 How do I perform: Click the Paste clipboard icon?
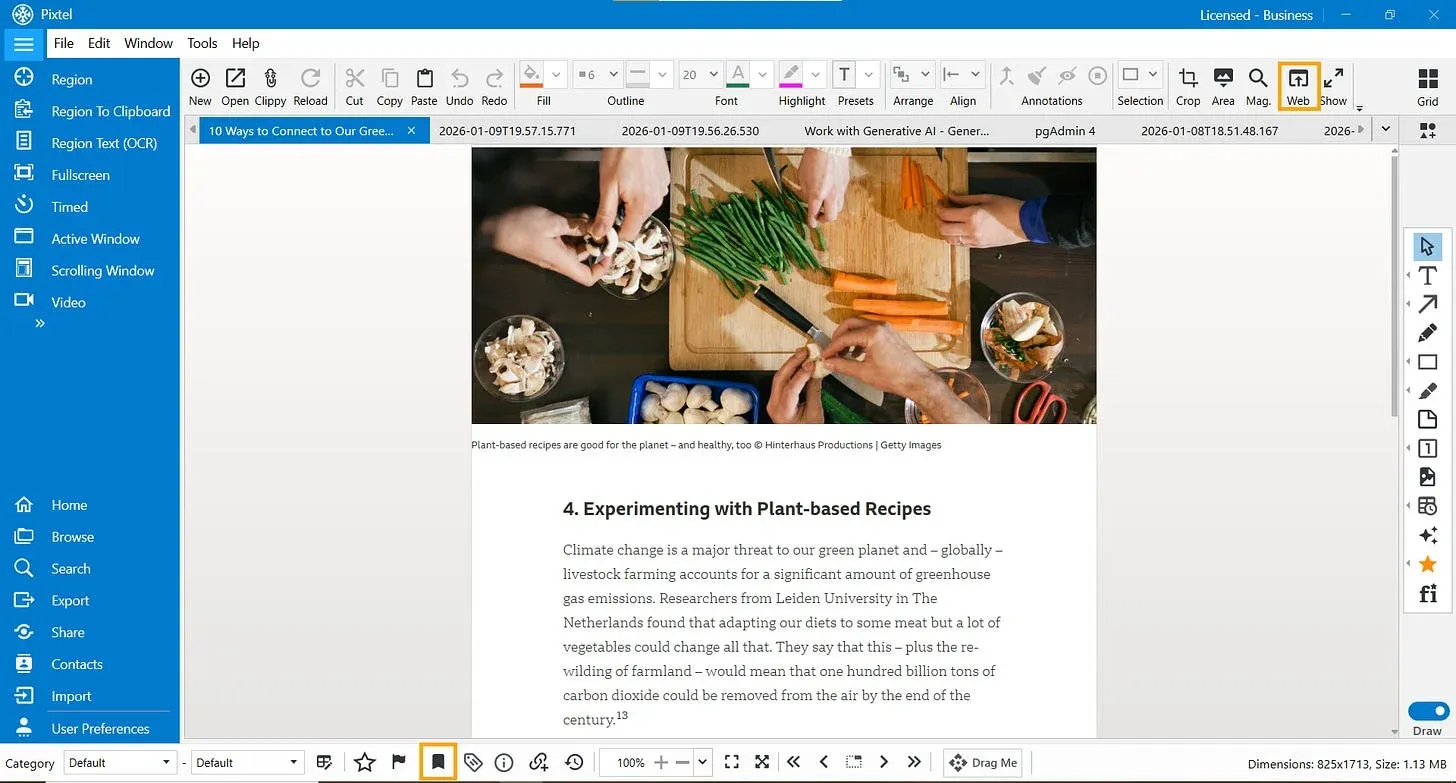[424, 78]
